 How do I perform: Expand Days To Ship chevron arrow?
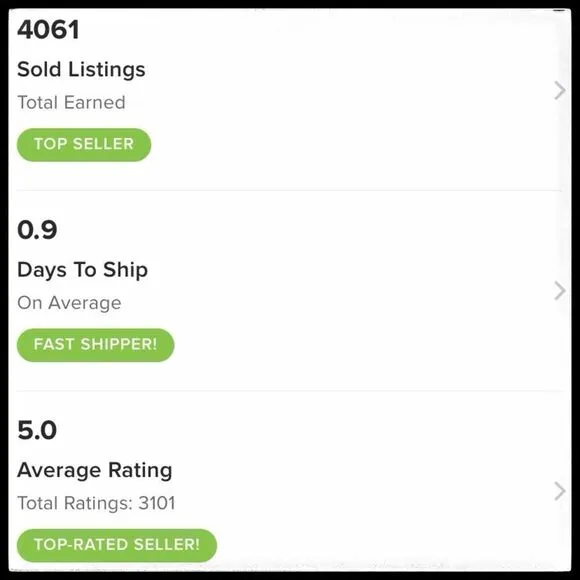(x=560, y=291)
